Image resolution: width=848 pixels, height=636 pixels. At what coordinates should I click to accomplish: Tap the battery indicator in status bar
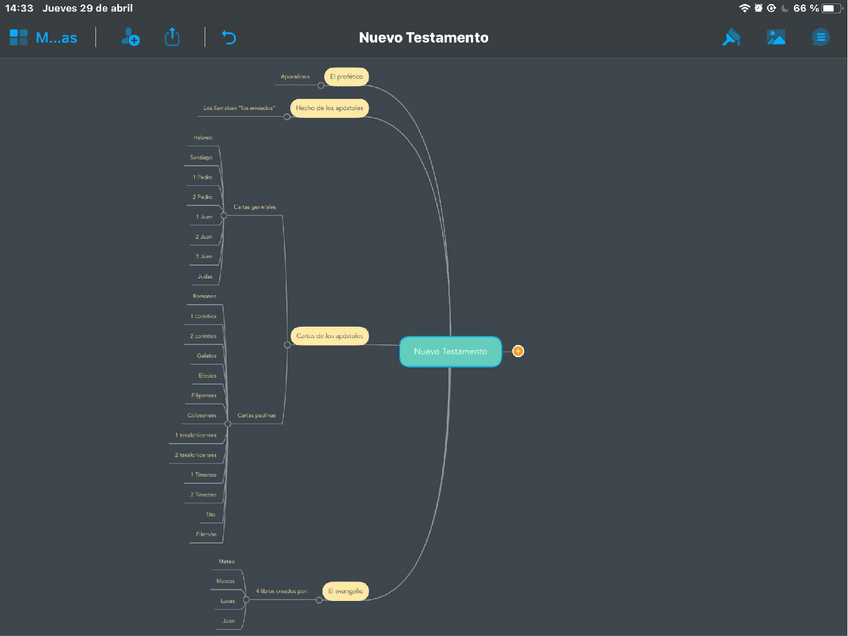point(829,8)
